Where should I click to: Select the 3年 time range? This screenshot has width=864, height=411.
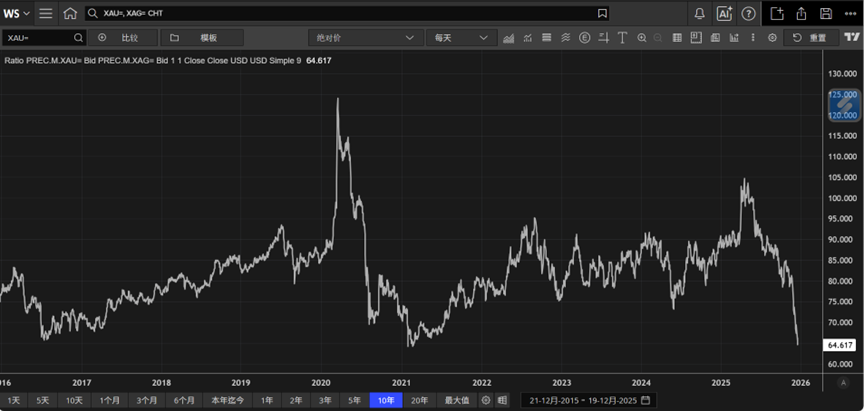pyautogui.click(x=325, y=401)
